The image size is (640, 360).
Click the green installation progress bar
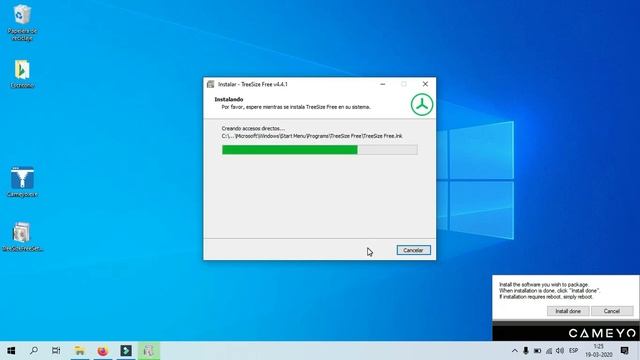320,150
